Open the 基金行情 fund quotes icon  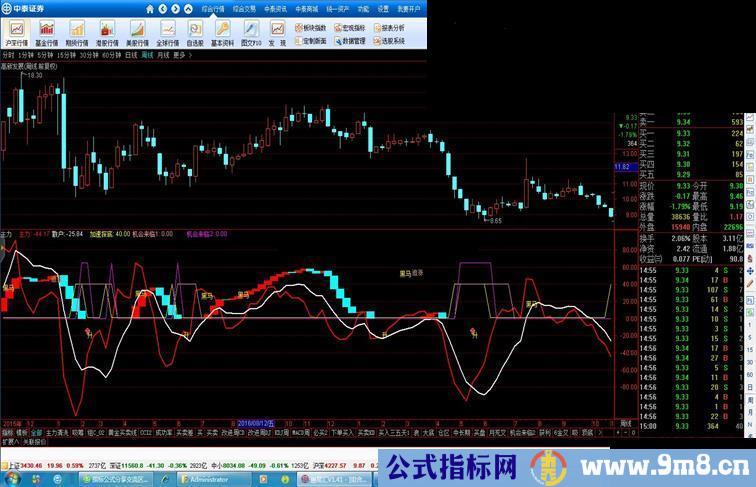(47, 32)
